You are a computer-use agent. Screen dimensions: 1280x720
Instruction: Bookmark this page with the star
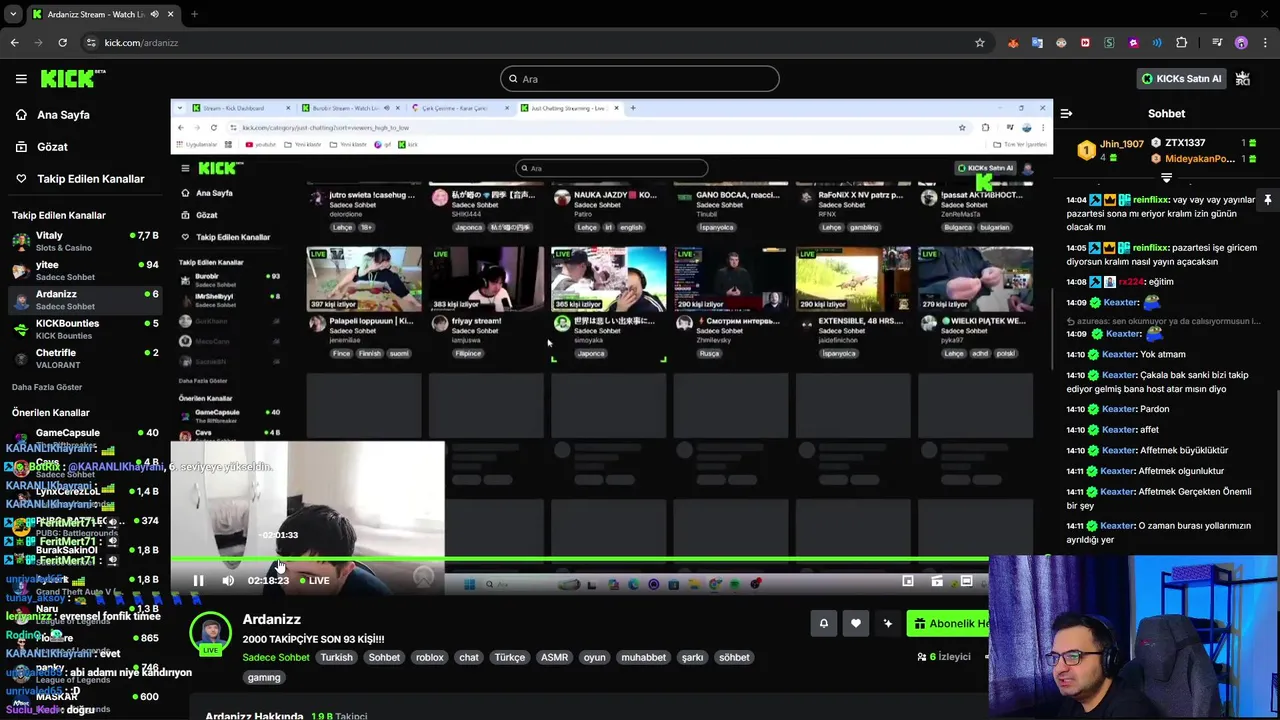tap(980, 43)
